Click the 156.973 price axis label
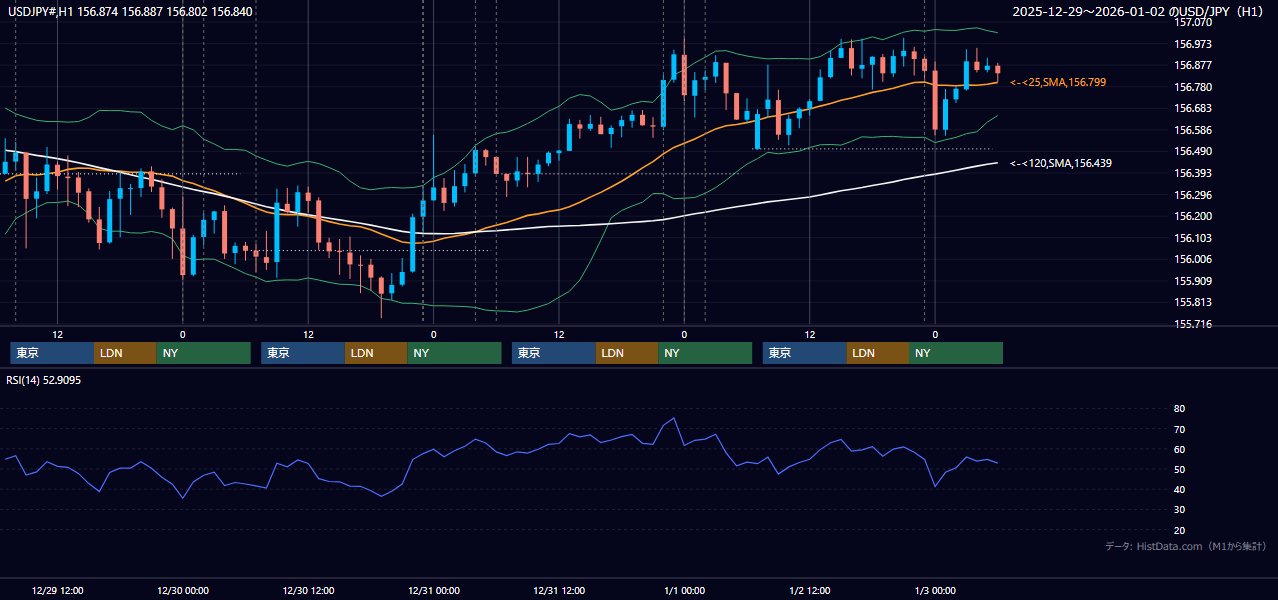This screenshot has width=1278, height=600. coord(1192,44)
